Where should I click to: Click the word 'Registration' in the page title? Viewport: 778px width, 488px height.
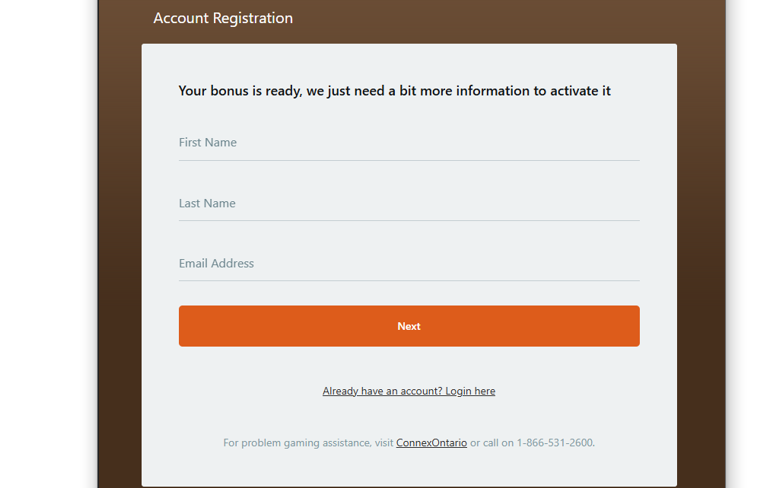point(253,19)
